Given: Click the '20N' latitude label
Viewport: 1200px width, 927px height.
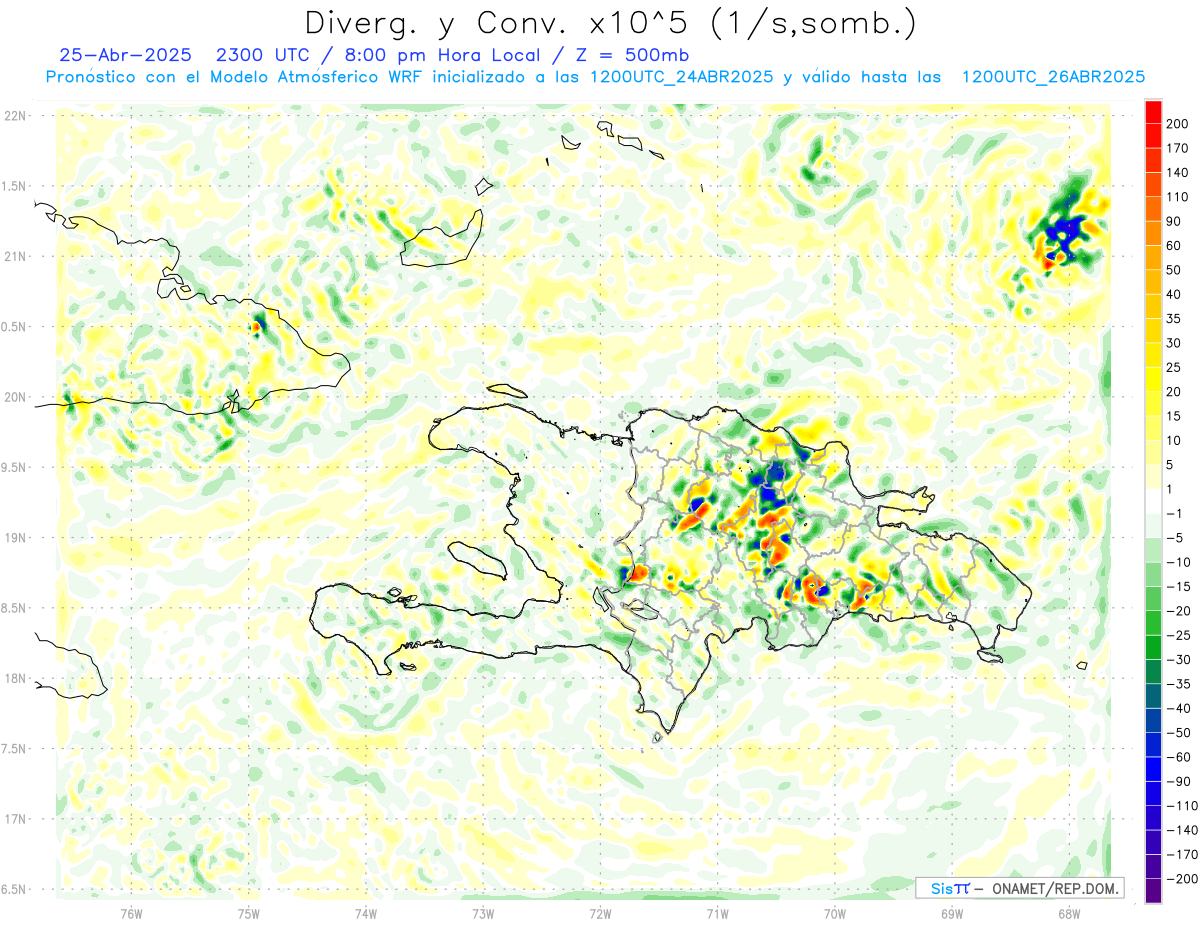Looking at the screenshot, I should coord(14,397).
